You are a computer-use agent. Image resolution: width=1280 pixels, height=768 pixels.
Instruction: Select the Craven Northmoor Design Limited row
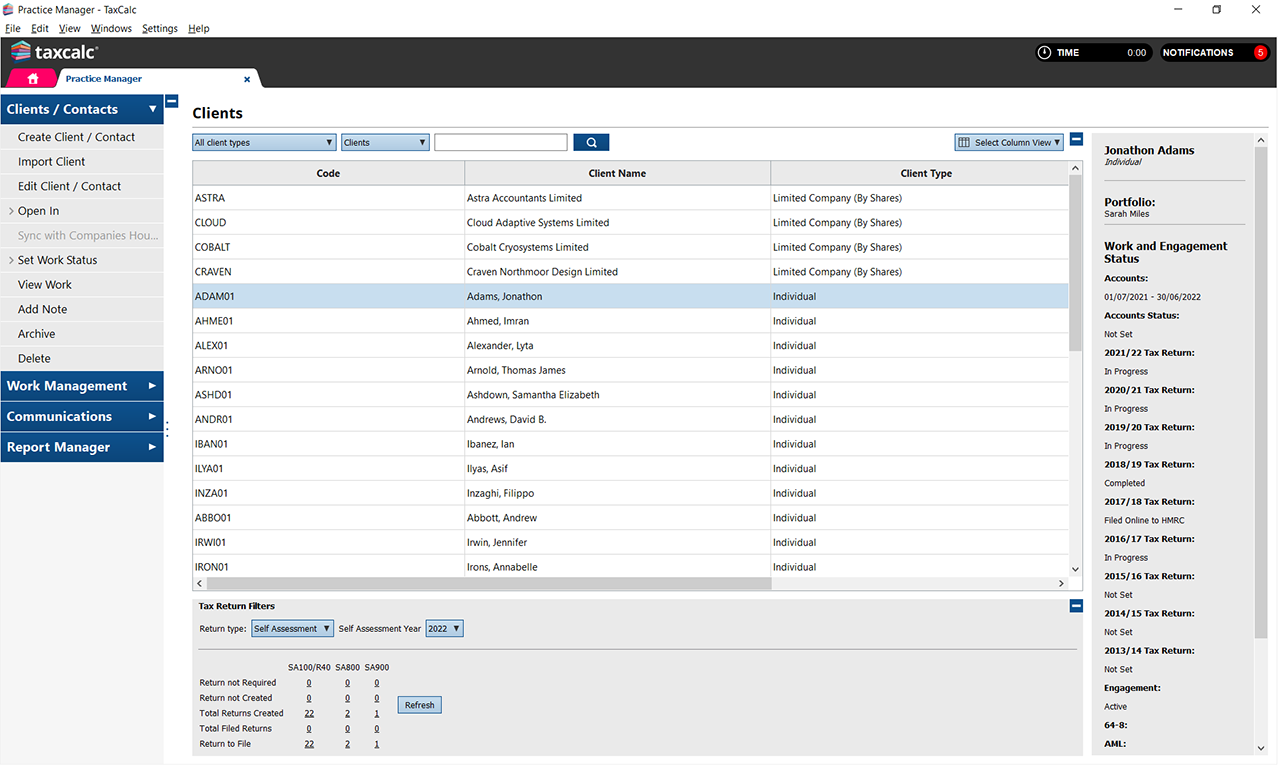click(x=630, y=272)
